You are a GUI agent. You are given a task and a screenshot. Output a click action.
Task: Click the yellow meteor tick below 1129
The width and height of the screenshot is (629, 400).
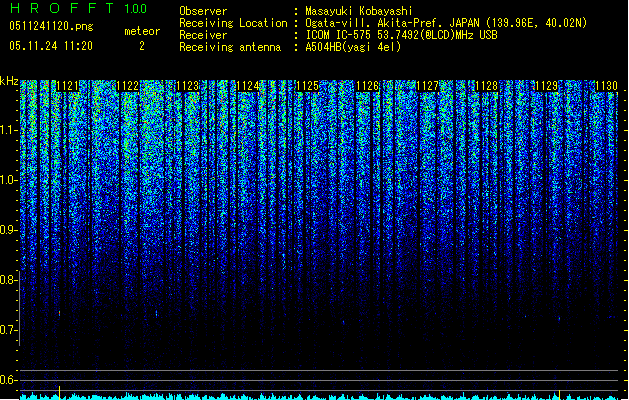[x=560, y=394]
